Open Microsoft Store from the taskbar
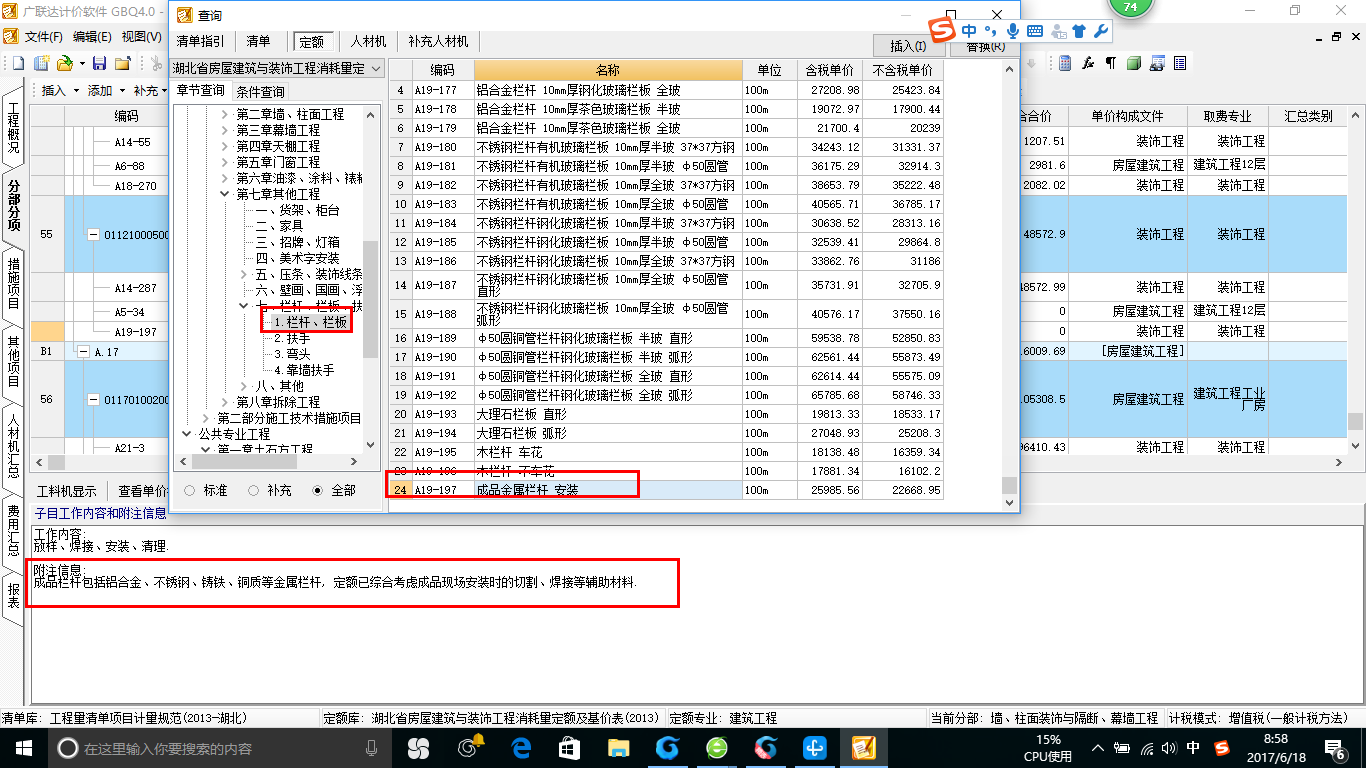The image size is (1366, 768). click(569, 748)
